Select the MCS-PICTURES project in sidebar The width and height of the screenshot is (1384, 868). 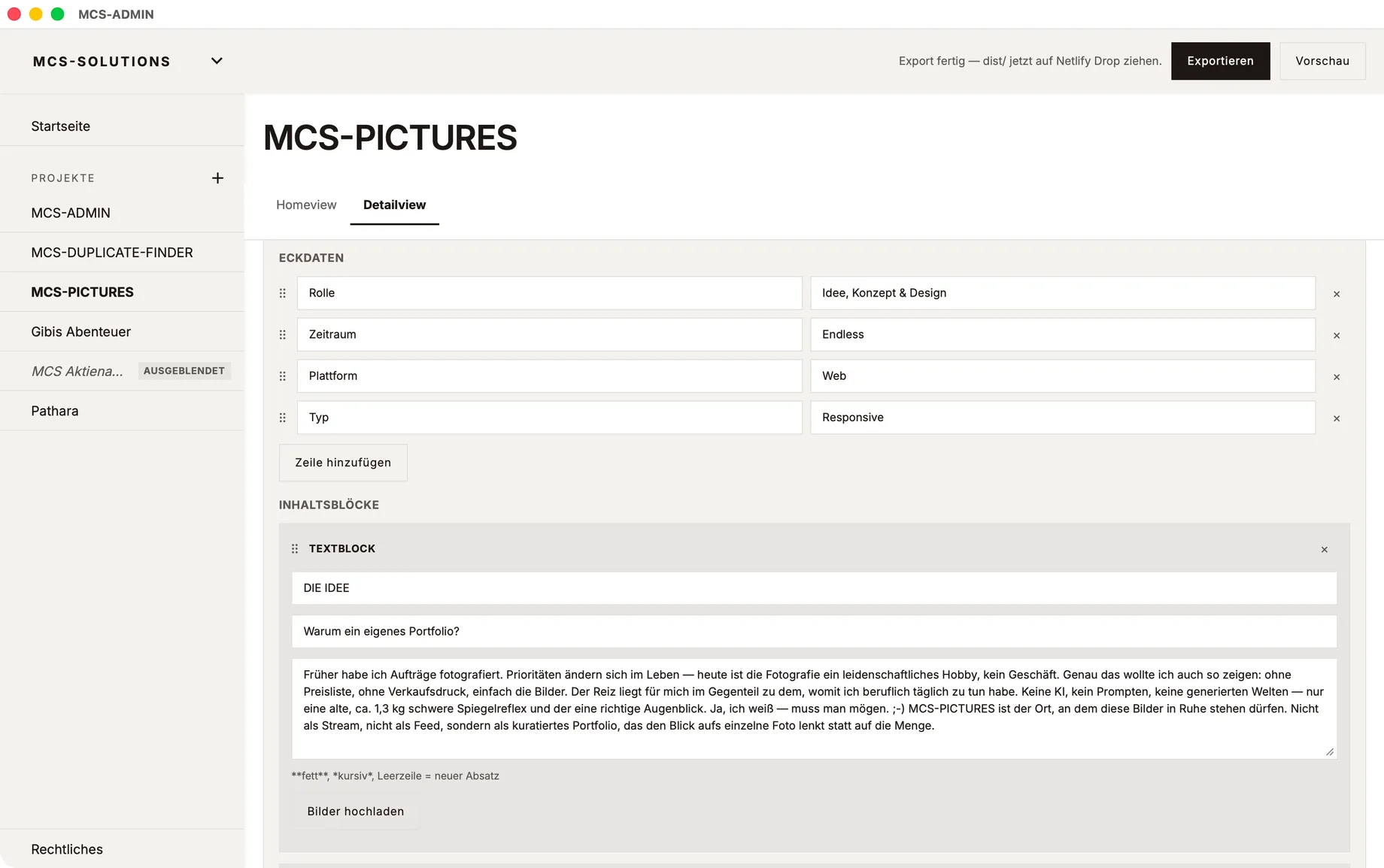[122, 292]
